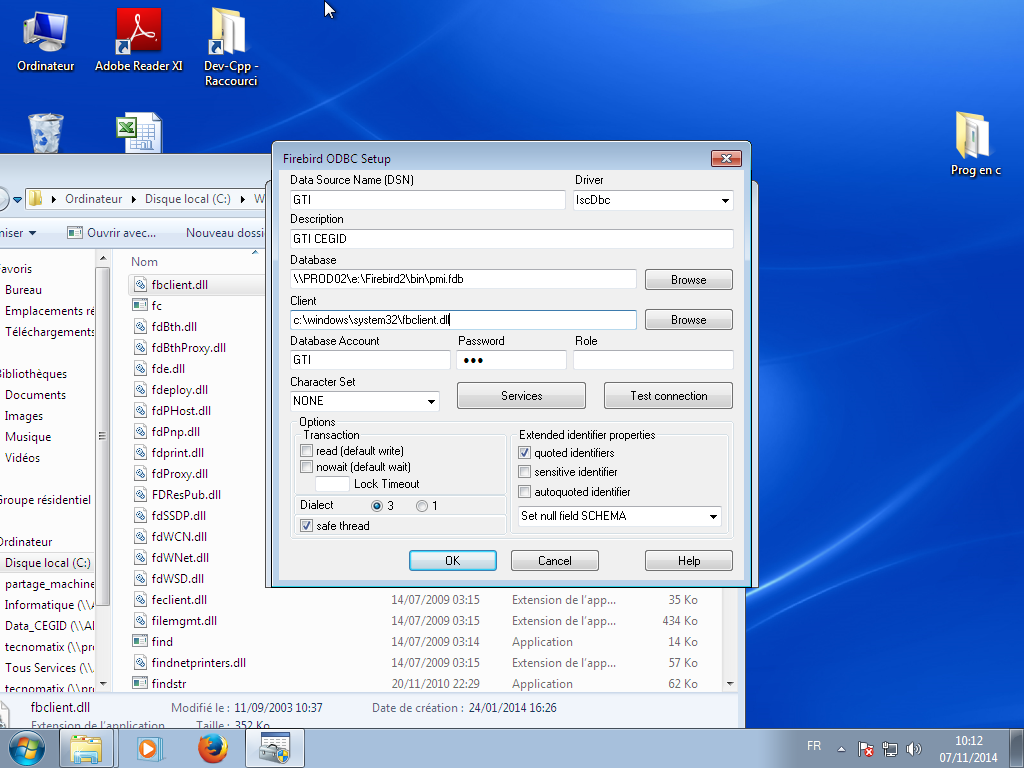Open the Driver IscDbc dropdown
The width and height of the screenshot is (1024, 768).
pos(725,200)
